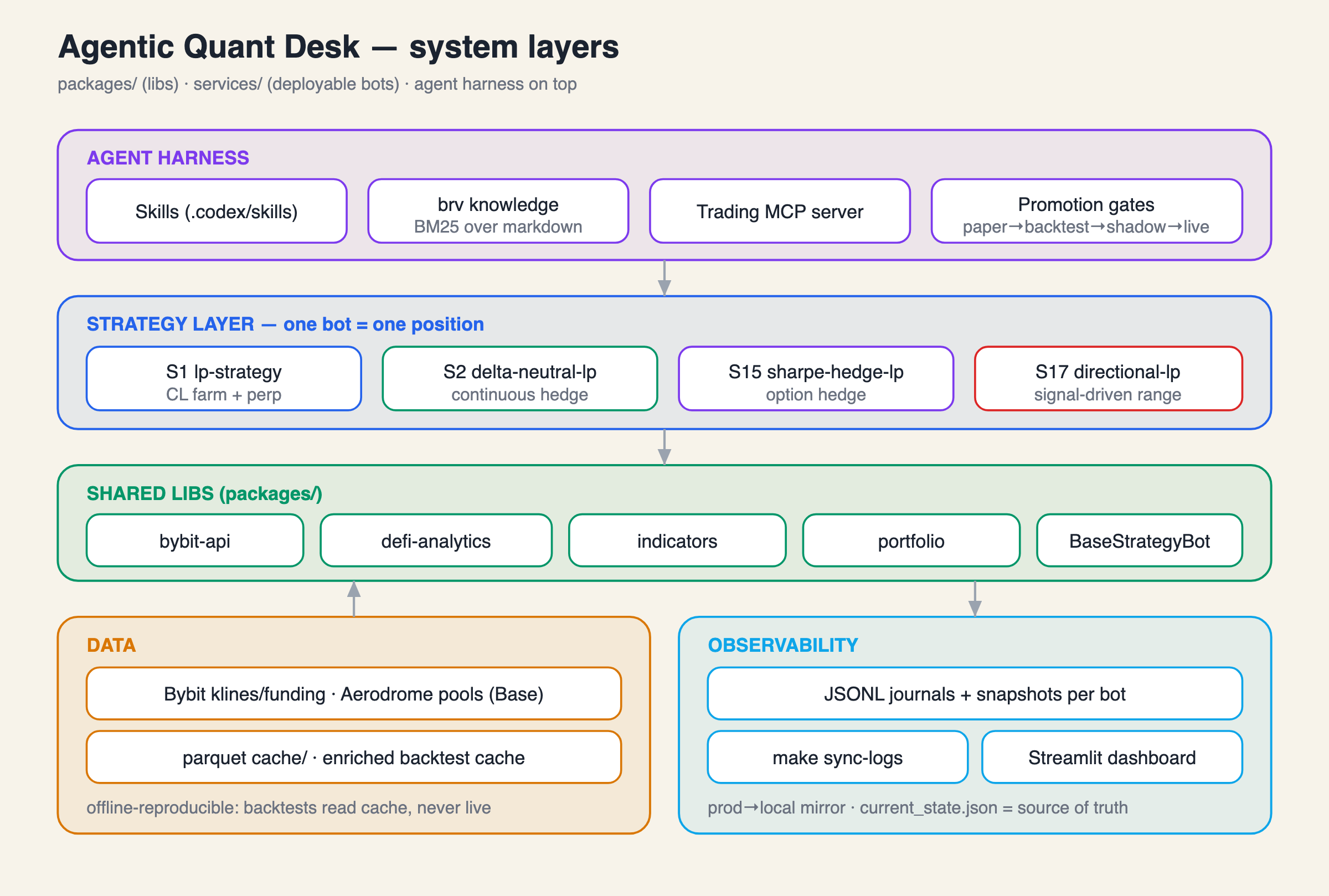The image size is (1329, 896).
Task: Click the CL farm + perp caption
Action: pos(224,394)
